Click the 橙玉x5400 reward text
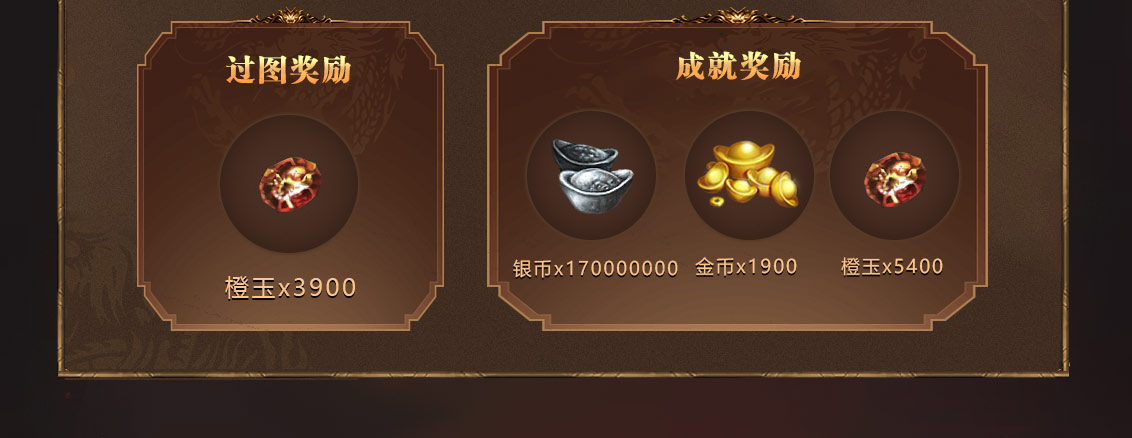This screenshot has height=438, width=1132. [892, 267]
